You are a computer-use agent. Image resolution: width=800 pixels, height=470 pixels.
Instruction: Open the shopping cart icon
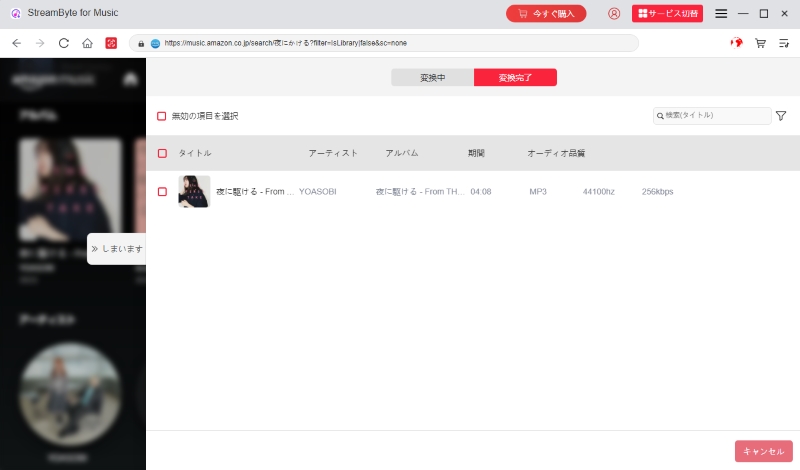[760, 43]
